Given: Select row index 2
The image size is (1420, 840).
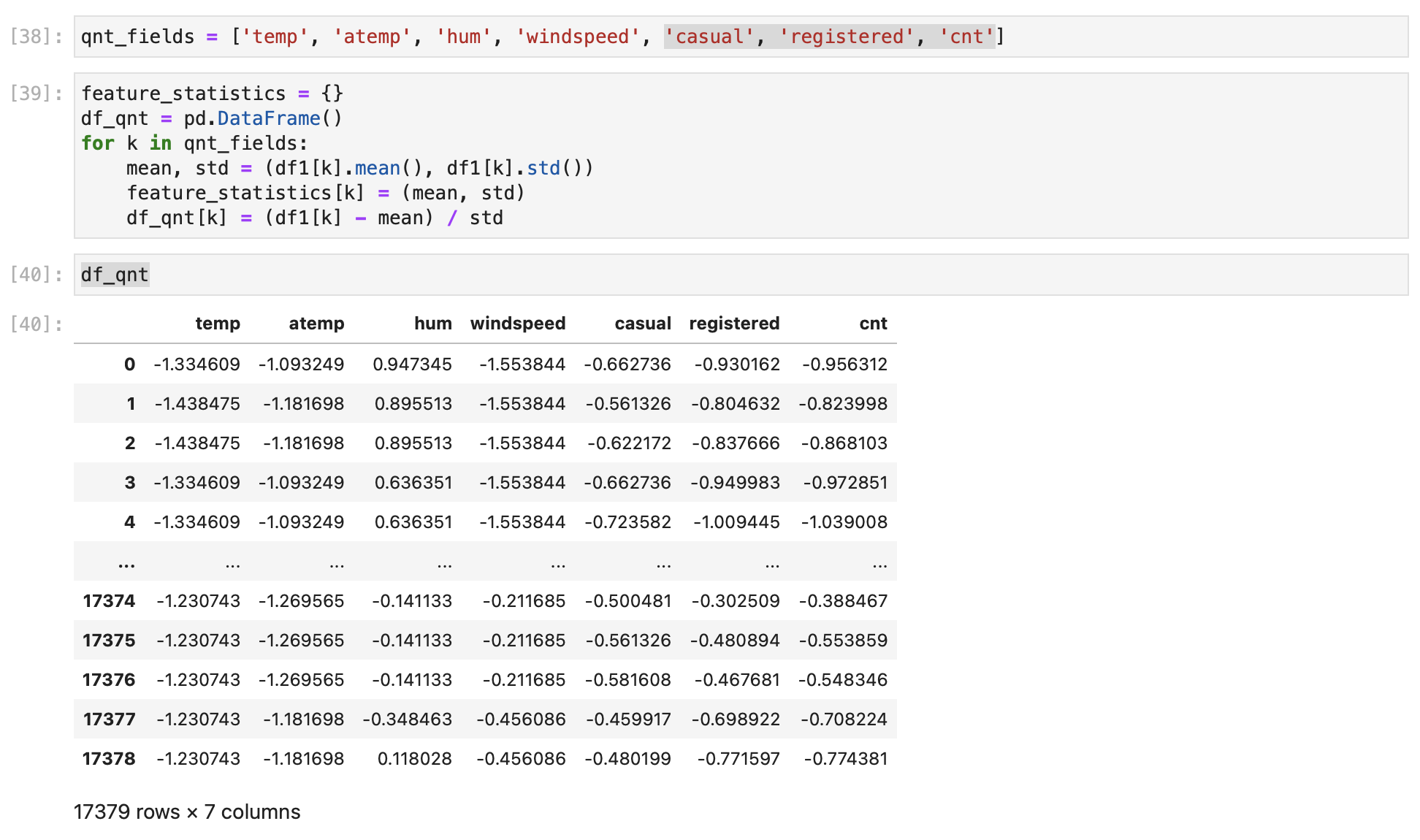Looking at the screenshot, I should (x=130, y=443).
